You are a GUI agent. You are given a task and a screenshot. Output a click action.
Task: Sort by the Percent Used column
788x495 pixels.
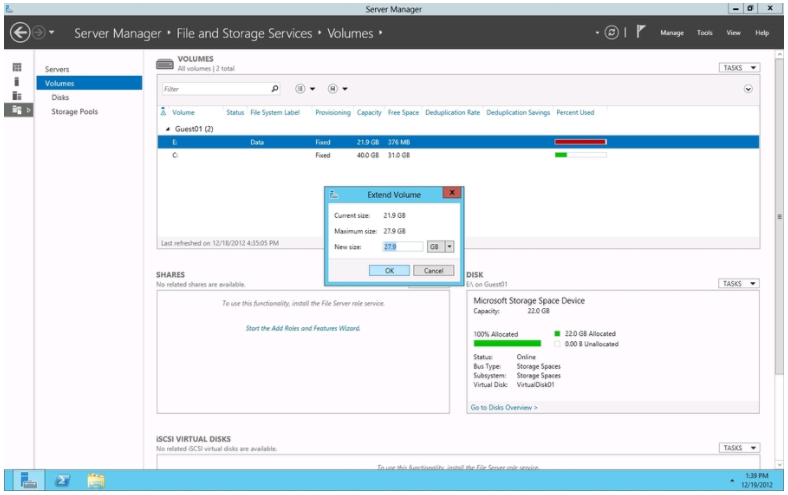pyautogui.click(x=575, y=113)
